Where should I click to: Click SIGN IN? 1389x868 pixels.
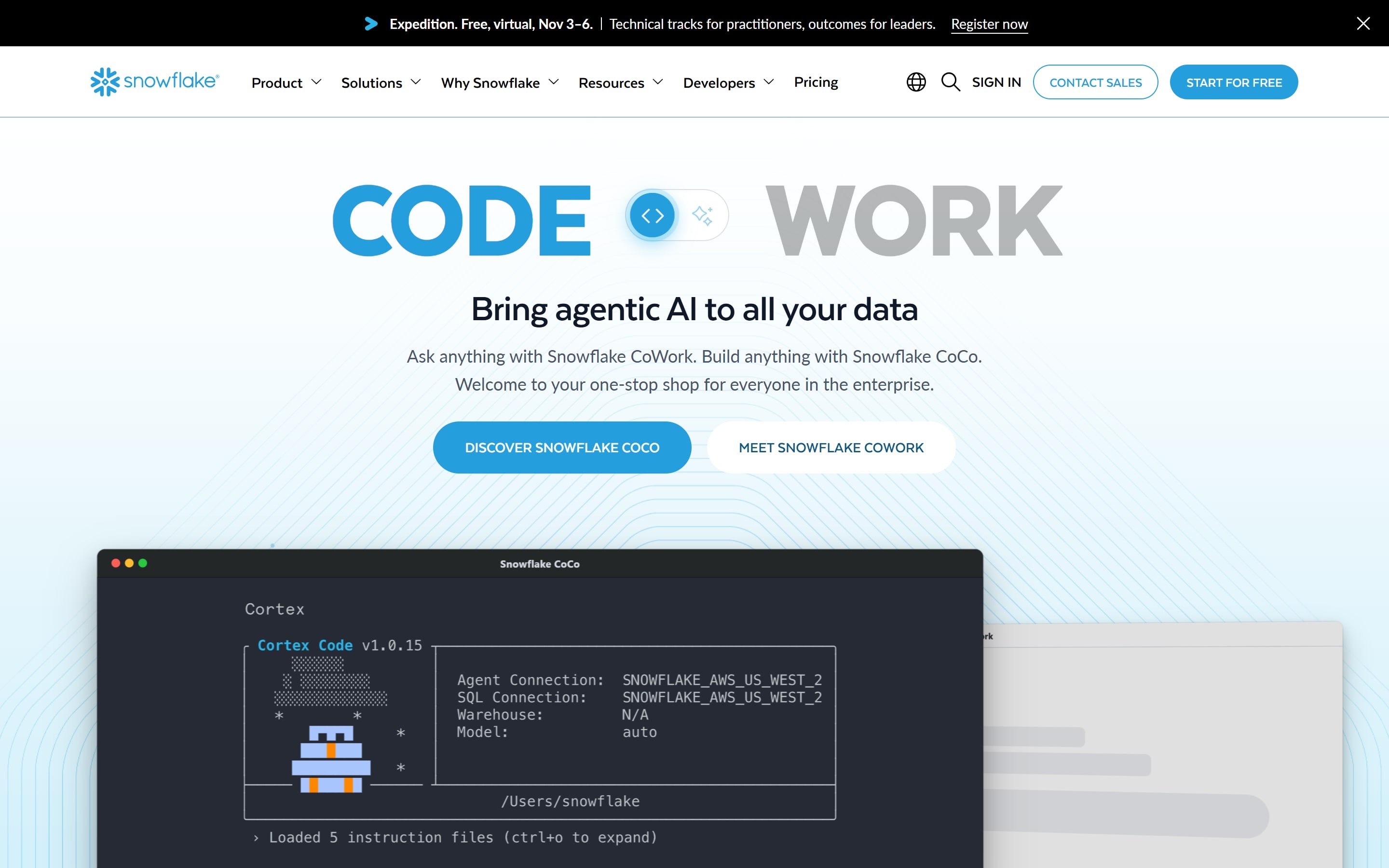(996, 82)
